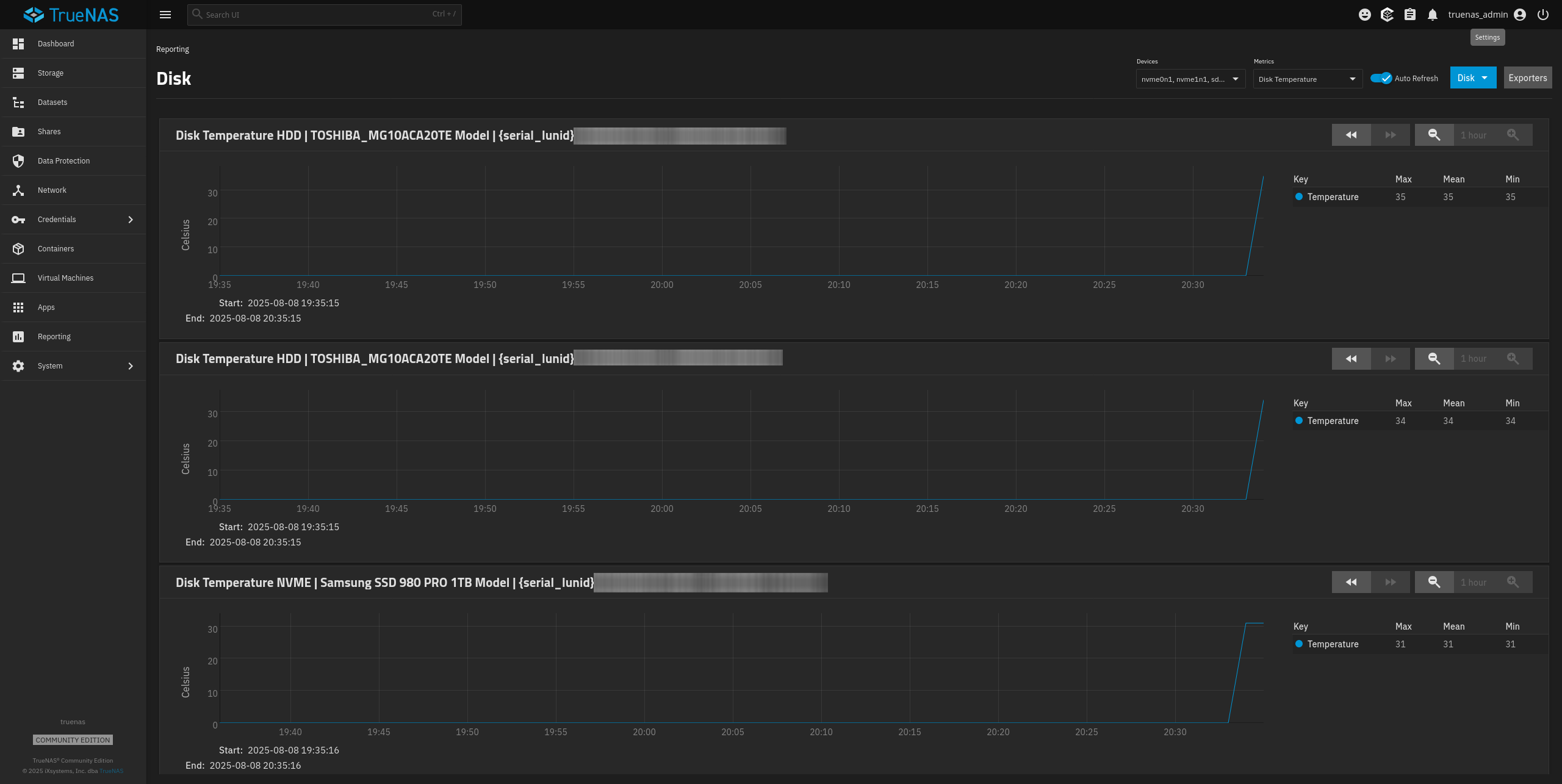
Task: Open the Disk report type dropdown
Action: (x=1473, y=77)
